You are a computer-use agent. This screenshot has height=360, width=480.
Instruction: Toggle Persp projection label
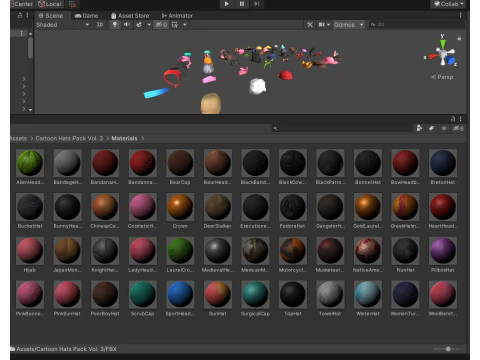442,77
